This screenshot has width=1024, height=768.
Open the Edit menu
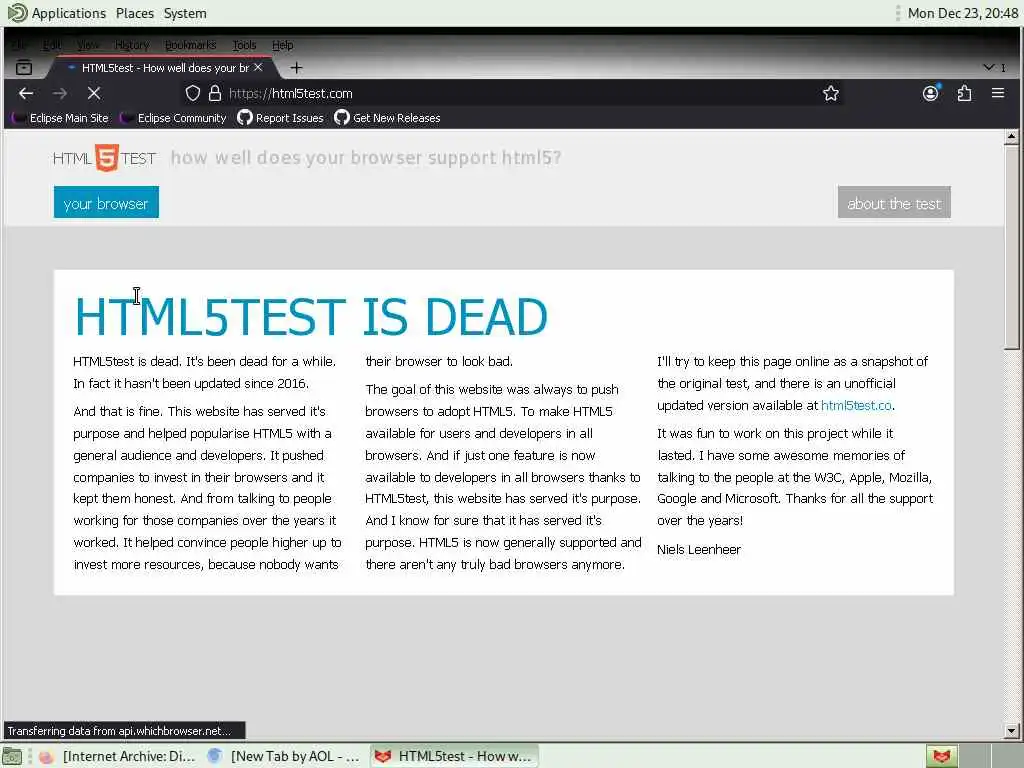(52, 45)
